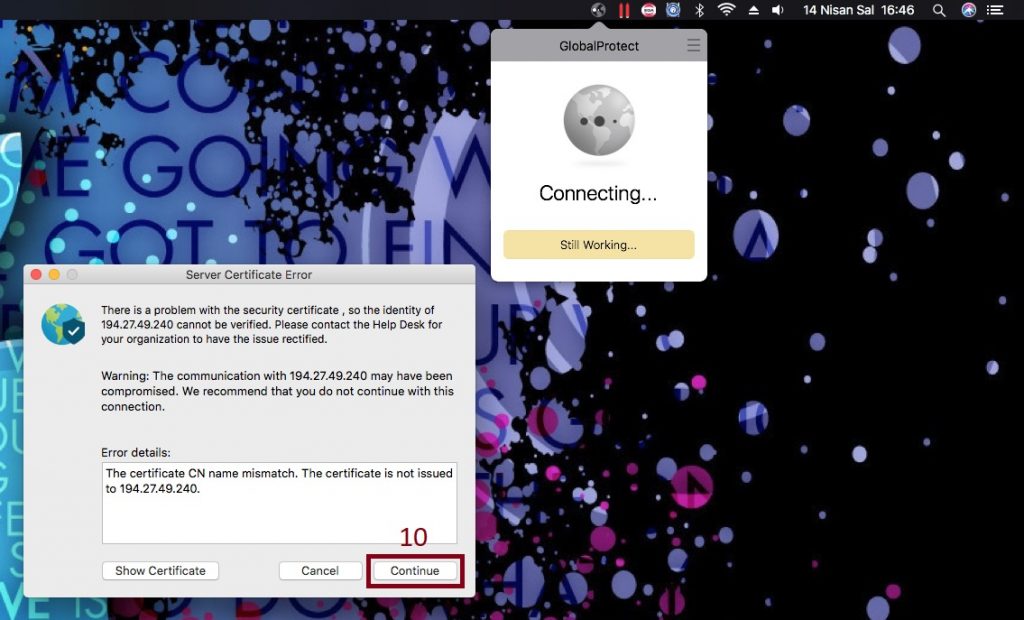Open the Bluetooth menu bar icon
This screenshot has height=620, width=1024.
[700, 10]
